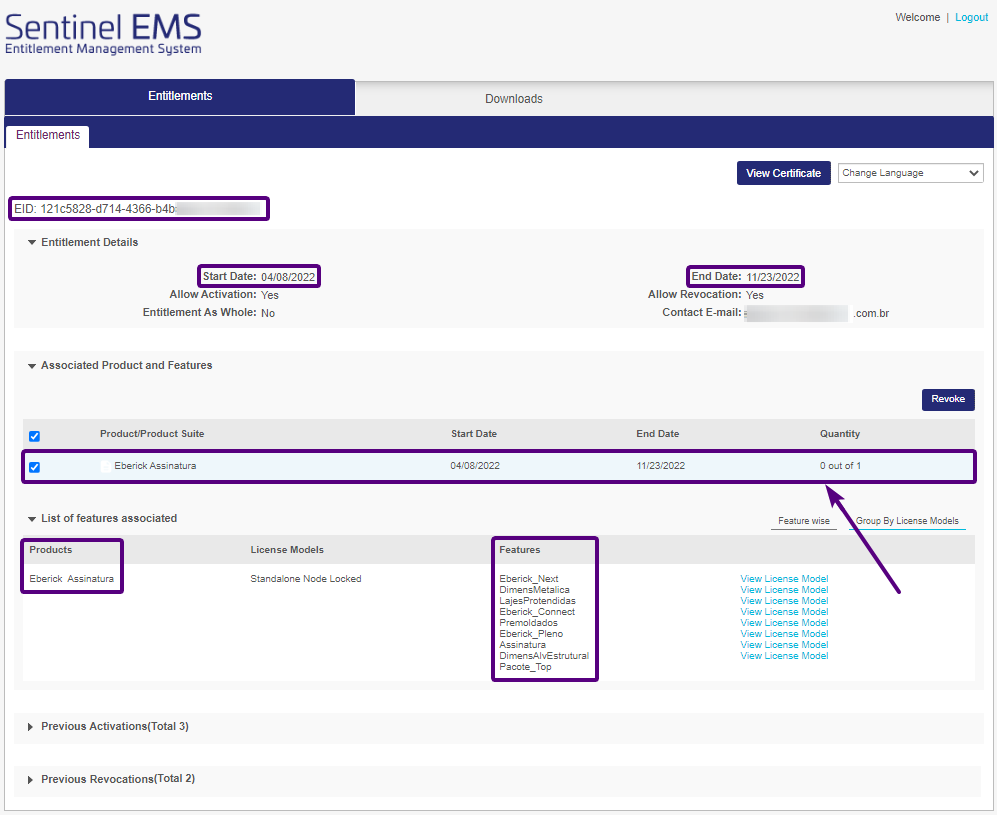
Task: Select Group By License Models view
Action: pos(907,521)
